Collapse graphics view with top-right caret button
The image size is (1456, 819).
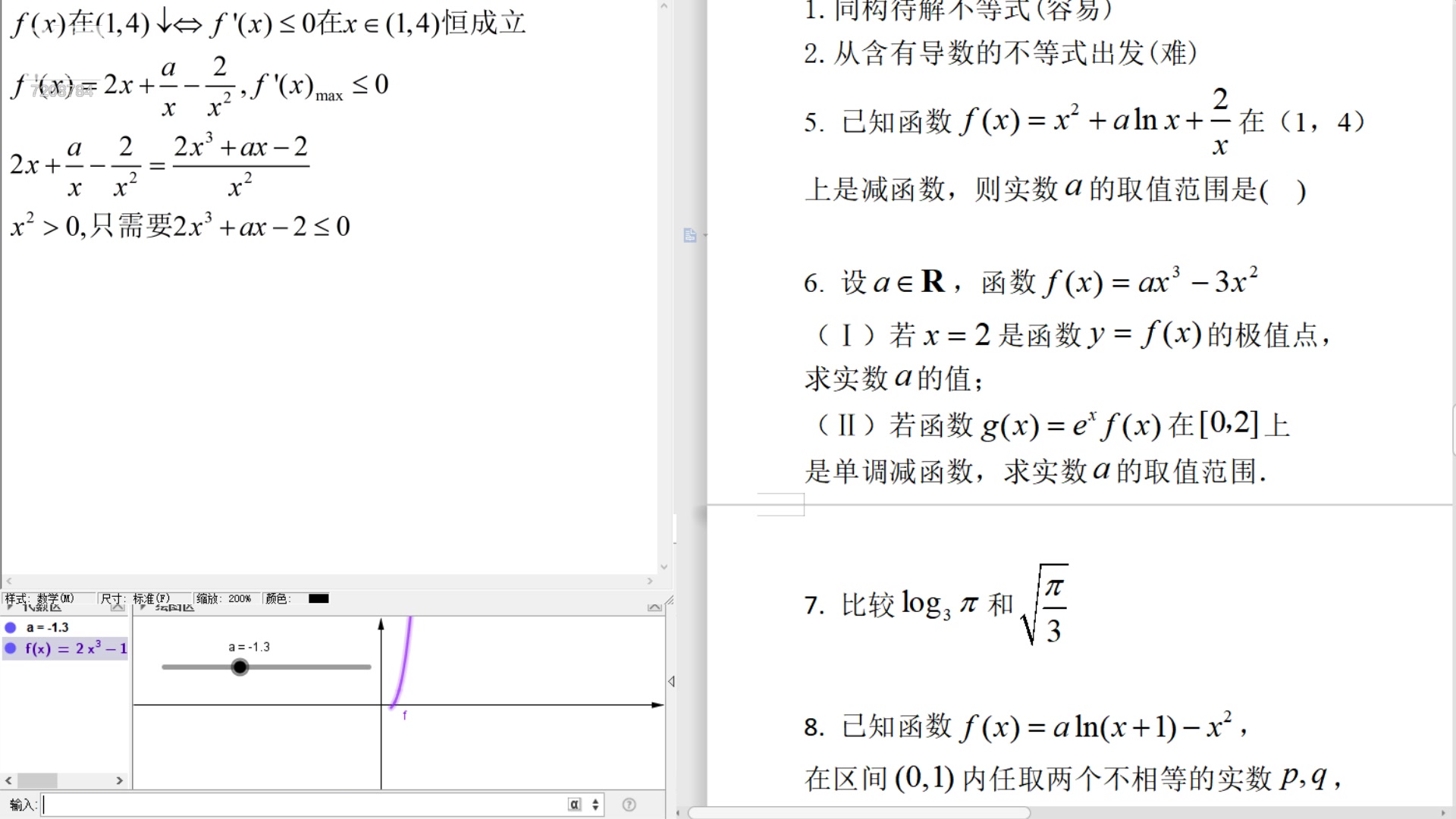click(654, 607)
